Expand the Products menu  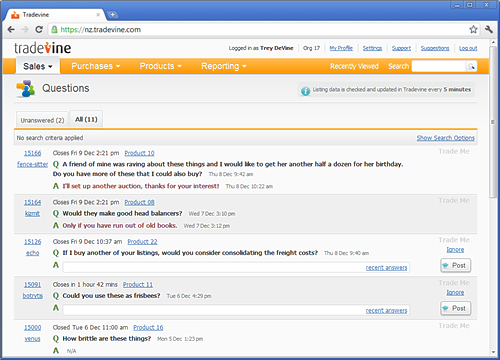[x=161, y=66]
